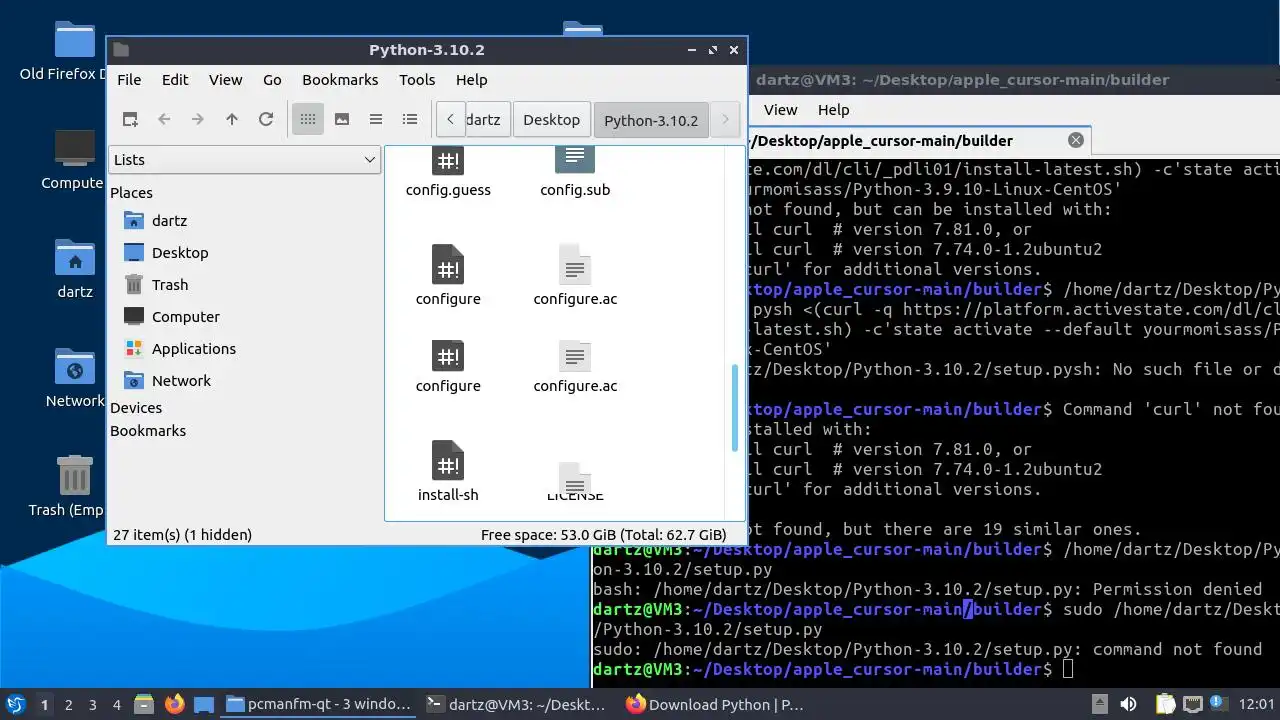
Task: Activate Download Python Firefox taskbar button
Action: tap(715, 704)
